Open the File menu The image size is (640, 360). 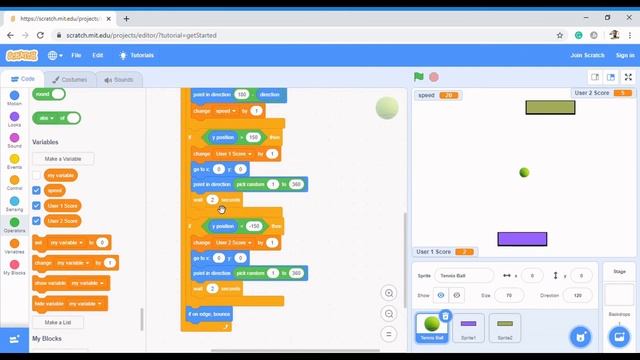[76, 55]
